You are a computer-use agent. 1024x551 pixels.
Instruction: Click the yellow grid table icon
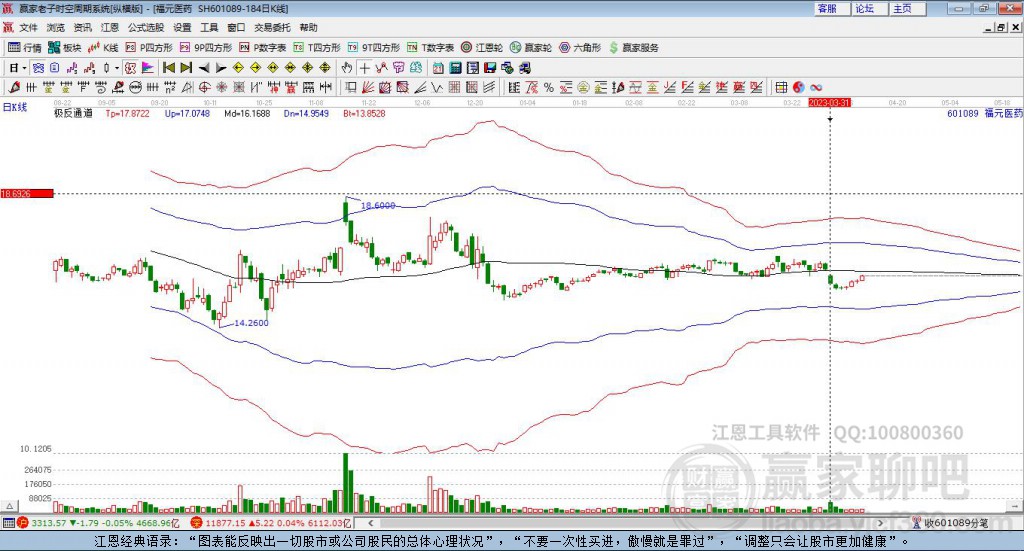point(781,87)
